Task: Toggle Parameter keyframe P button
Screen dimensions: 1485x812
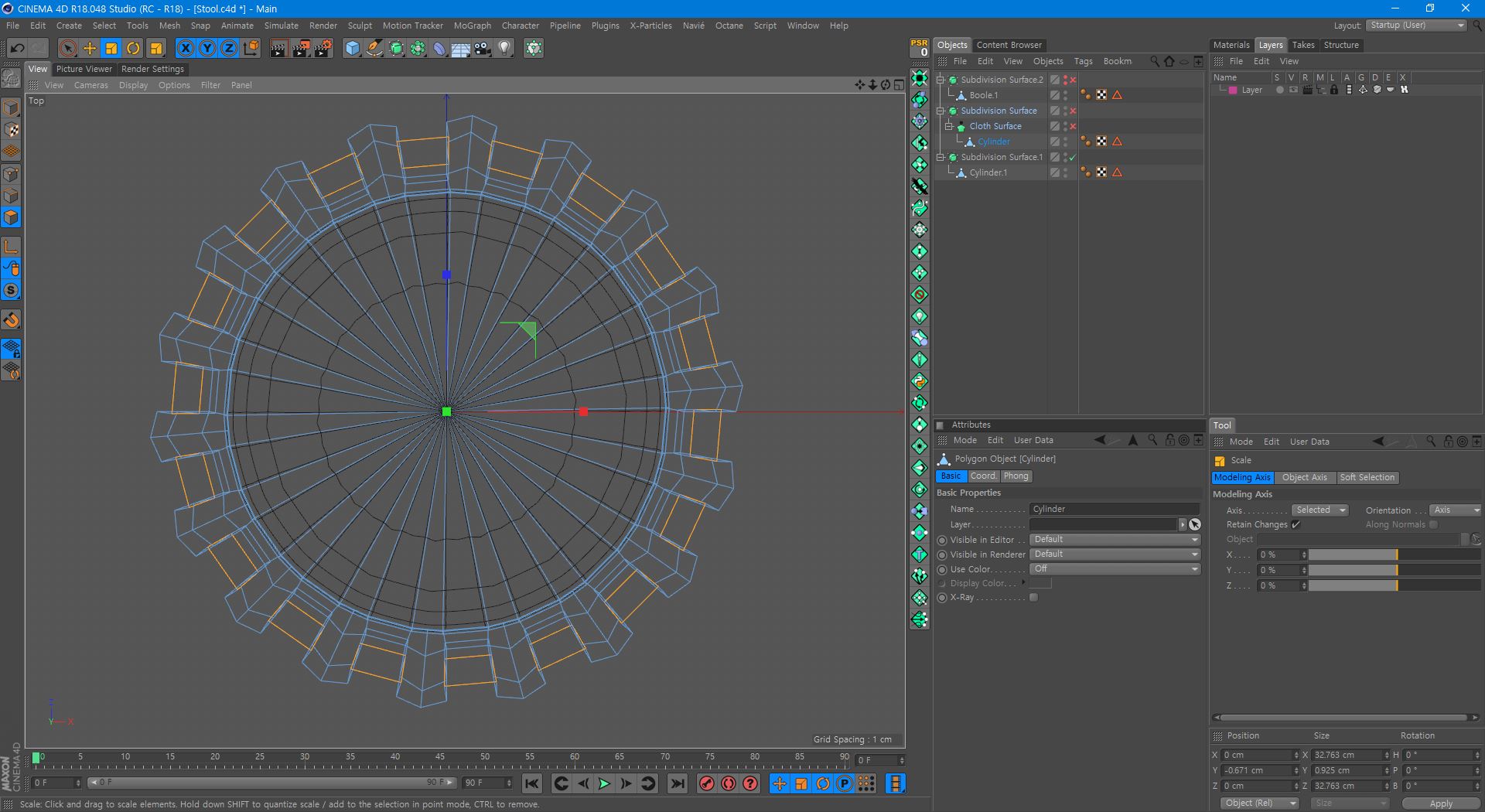Action: click(845, 783)
